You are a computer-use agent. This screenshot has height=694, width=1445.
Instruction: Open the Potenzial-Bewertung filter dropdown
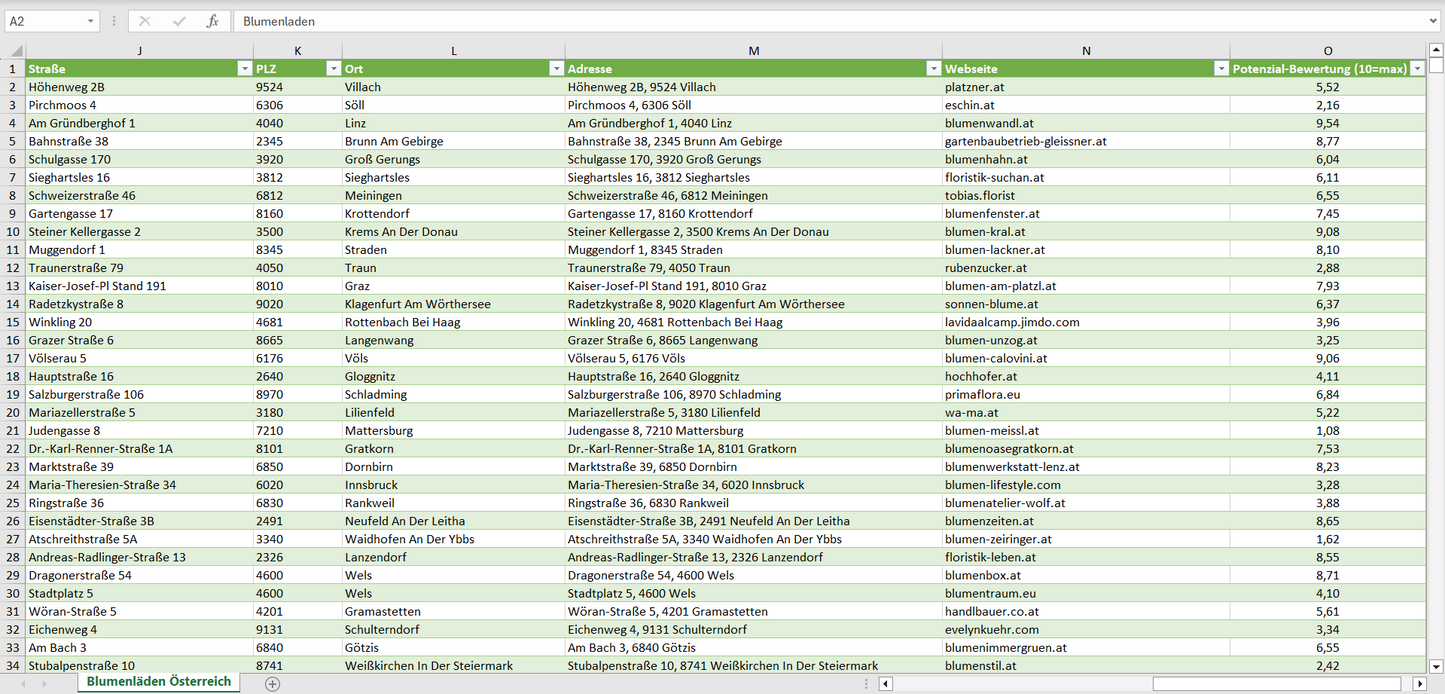tap(1417, 69)
